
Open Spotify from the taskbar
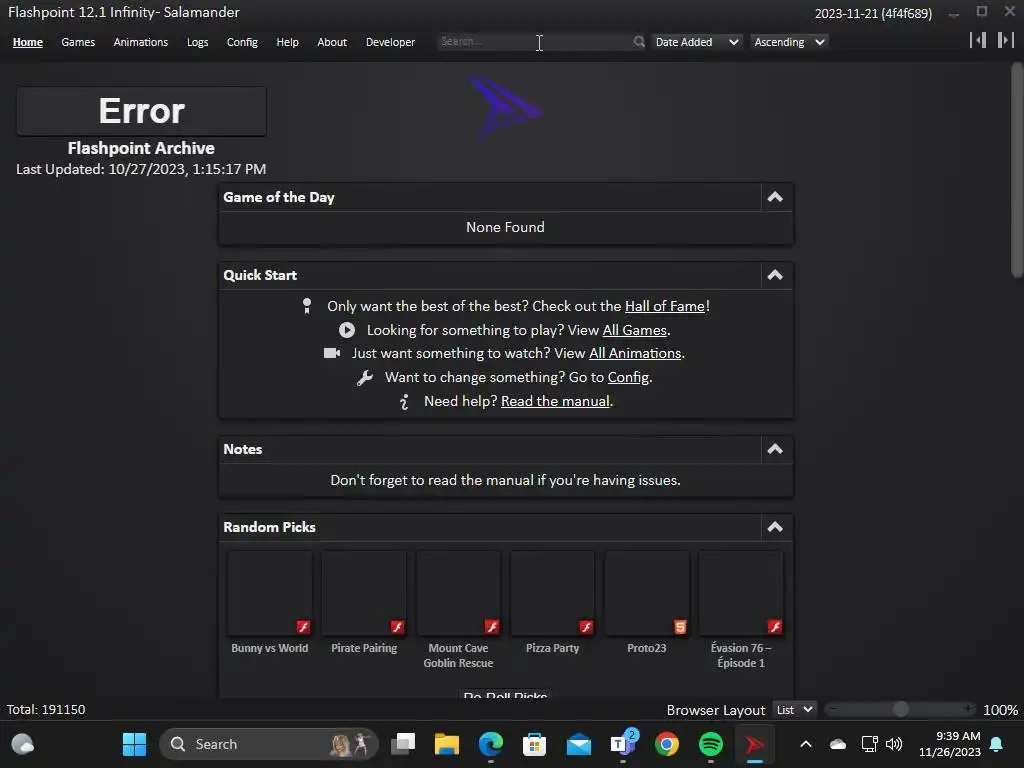tap(711, 744)
